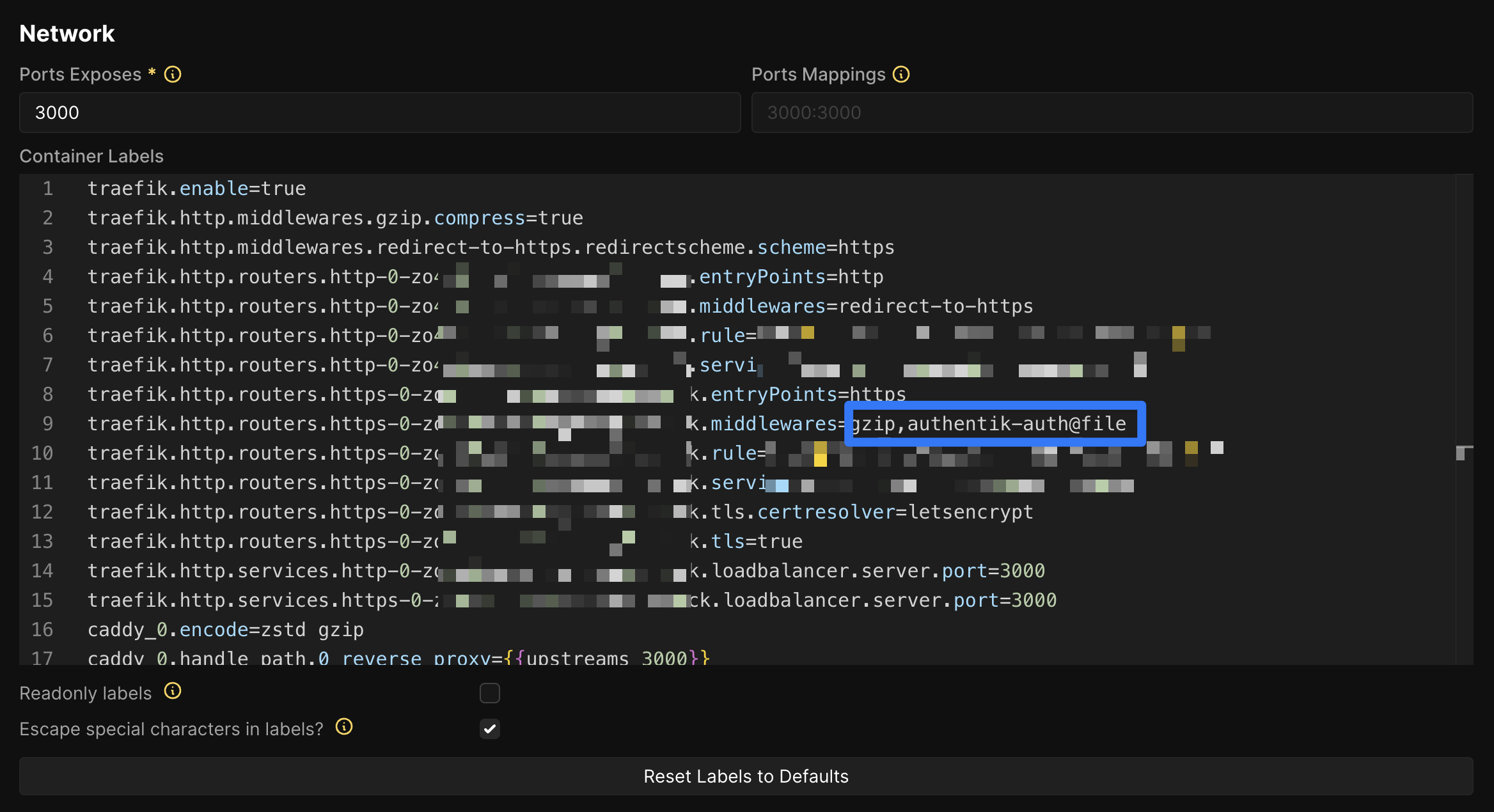The image size is (1494, 812).
Task: Focus the Ports Exposes input field
Action: tap(380, 113)
